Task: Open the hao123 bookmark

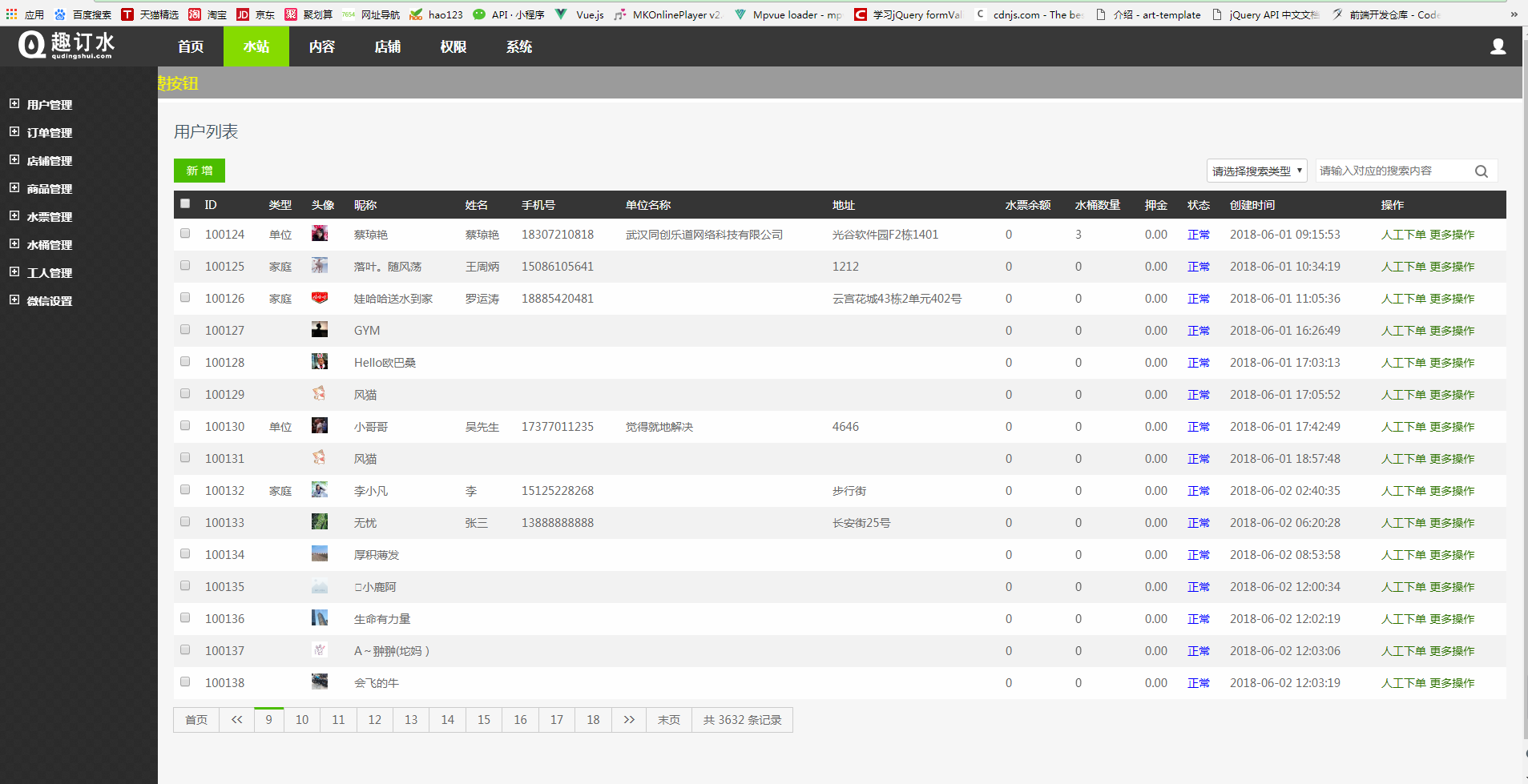Action: [x=436, y=14]
